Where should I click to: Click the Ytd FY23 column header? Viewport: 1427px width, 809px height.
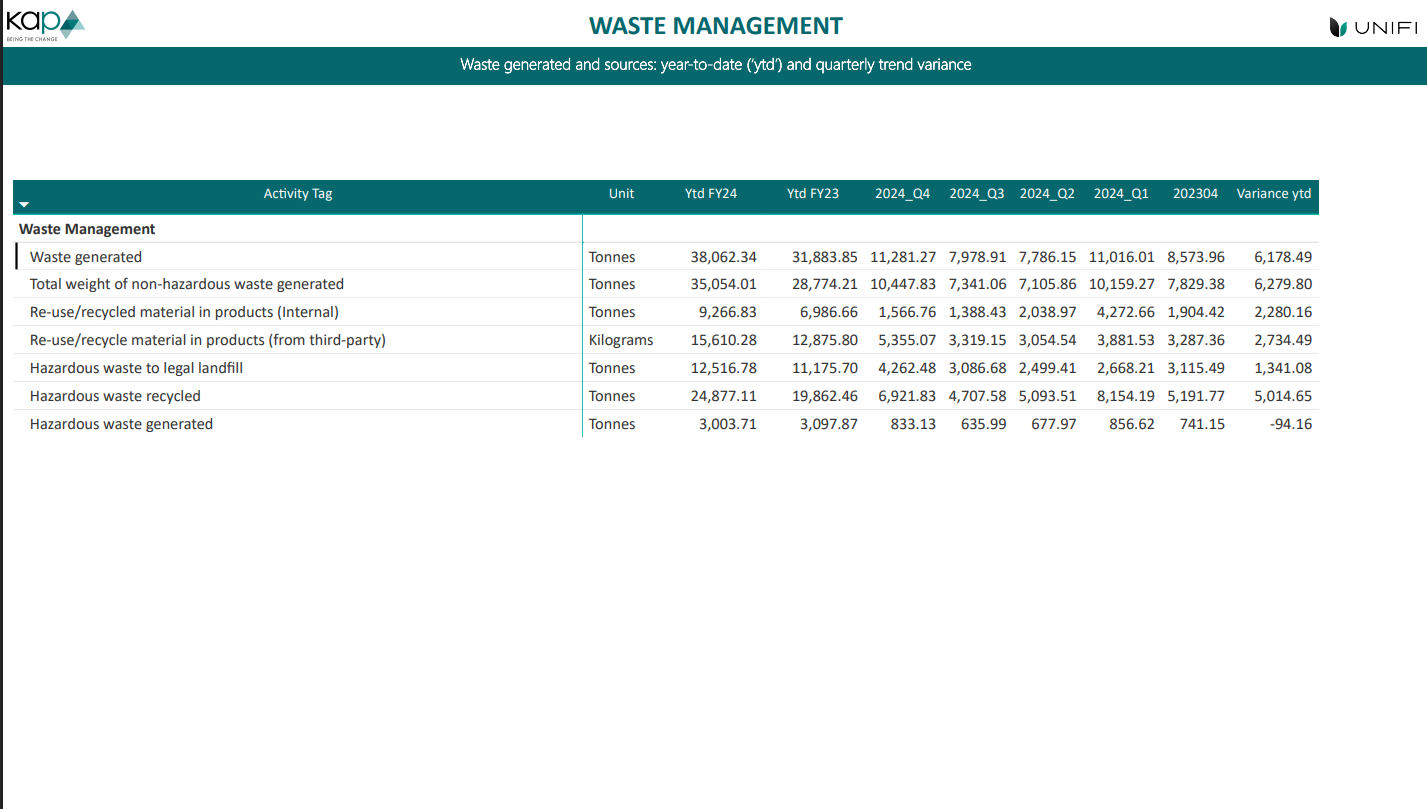pos(813,194)
